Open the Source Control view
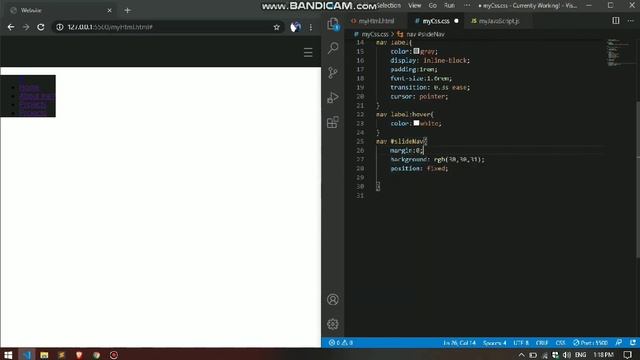640x360 pixels. pyautogui.click(x=333, y=73)
